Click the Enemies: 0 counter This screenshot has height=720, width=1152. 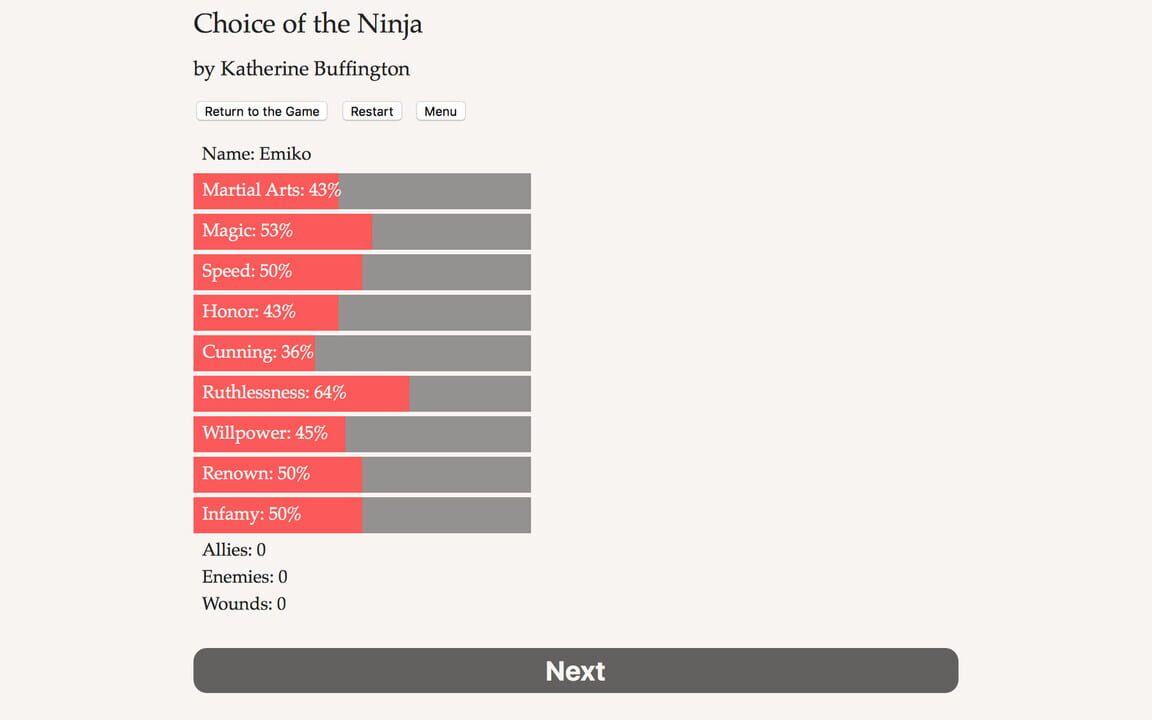242,576
